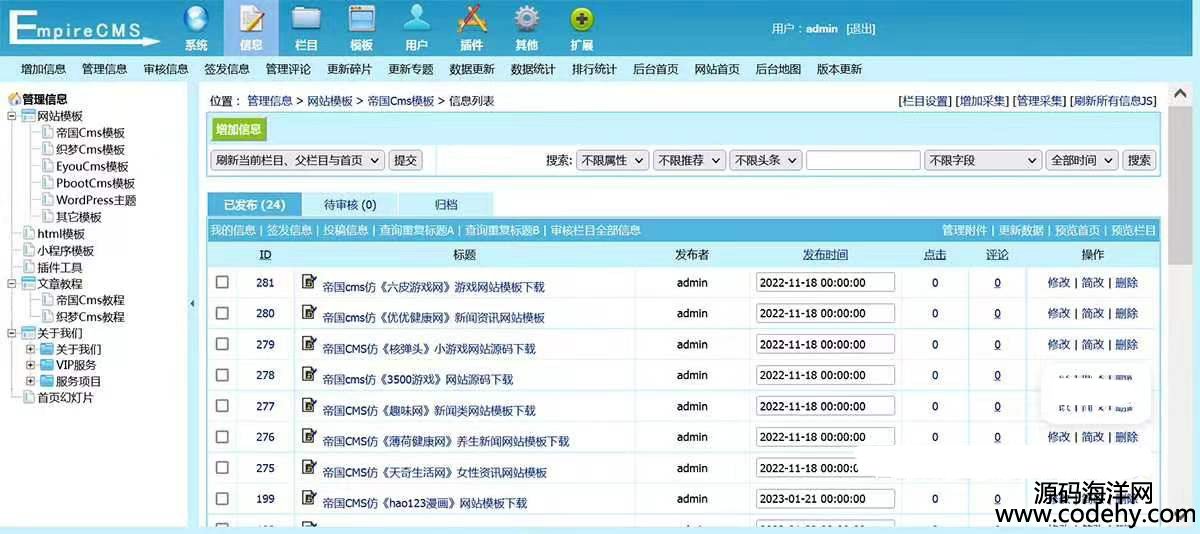Open the 不限属性 dropdown

[612, 160]
